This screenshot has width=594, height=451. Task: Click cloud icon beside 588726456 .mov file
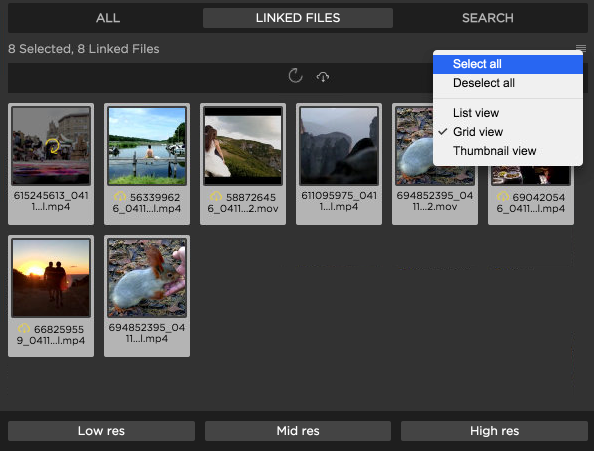(x=216, y=196)
